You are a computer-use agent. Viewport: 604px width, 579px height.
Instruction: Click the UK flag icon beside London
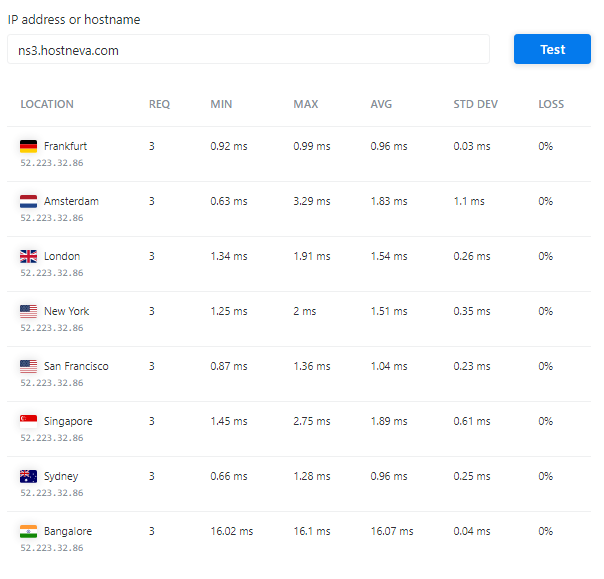pos(29,257)
